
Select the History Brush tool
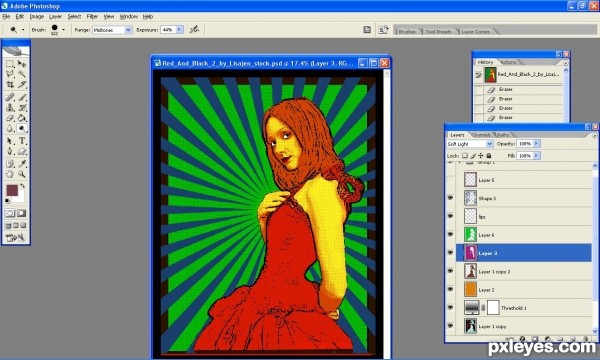(x=22, y=108)
